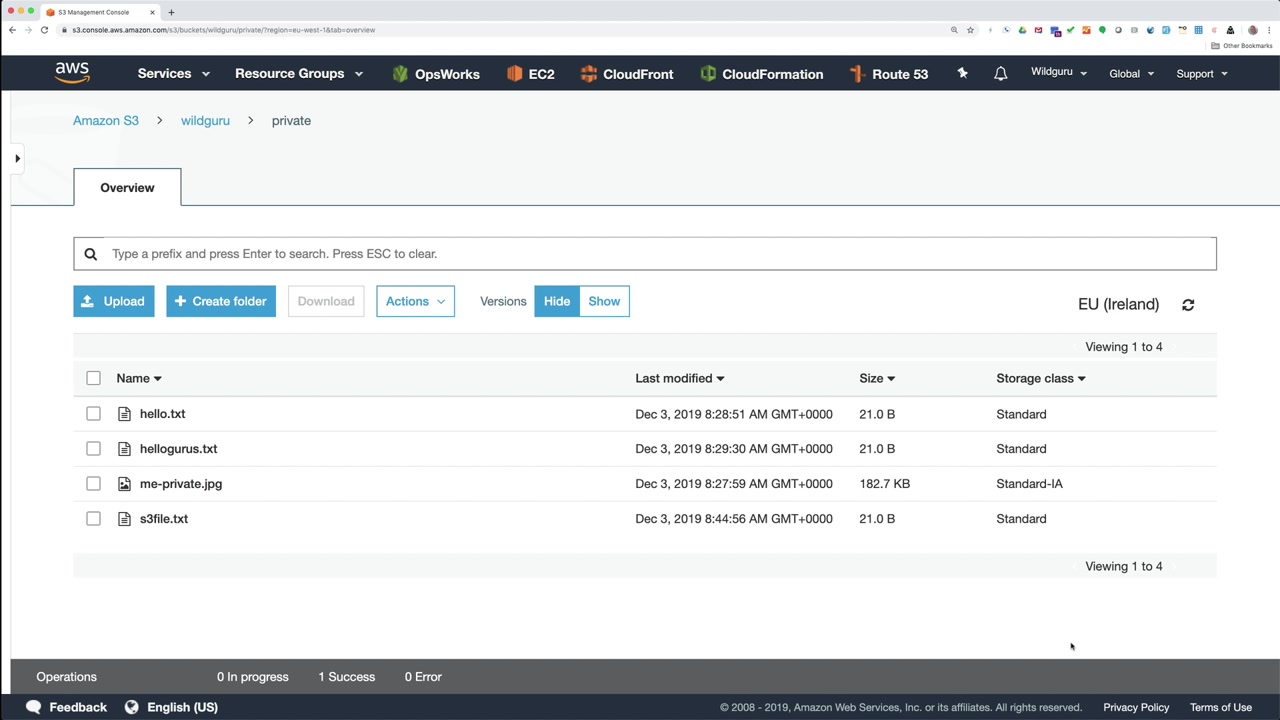
Task: Open the Resource Groups dropdown
Action: click(299, 74)
